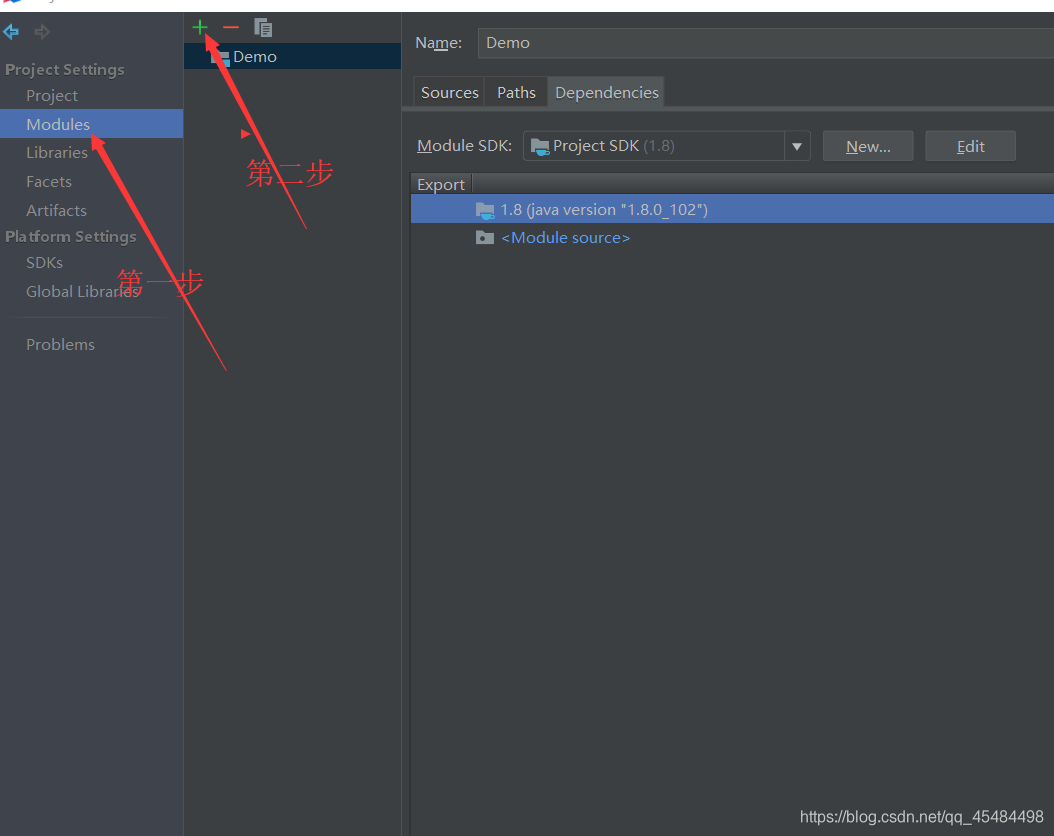Click the back navigation arrow
1054x836 pixels.
tap(11, 31)
